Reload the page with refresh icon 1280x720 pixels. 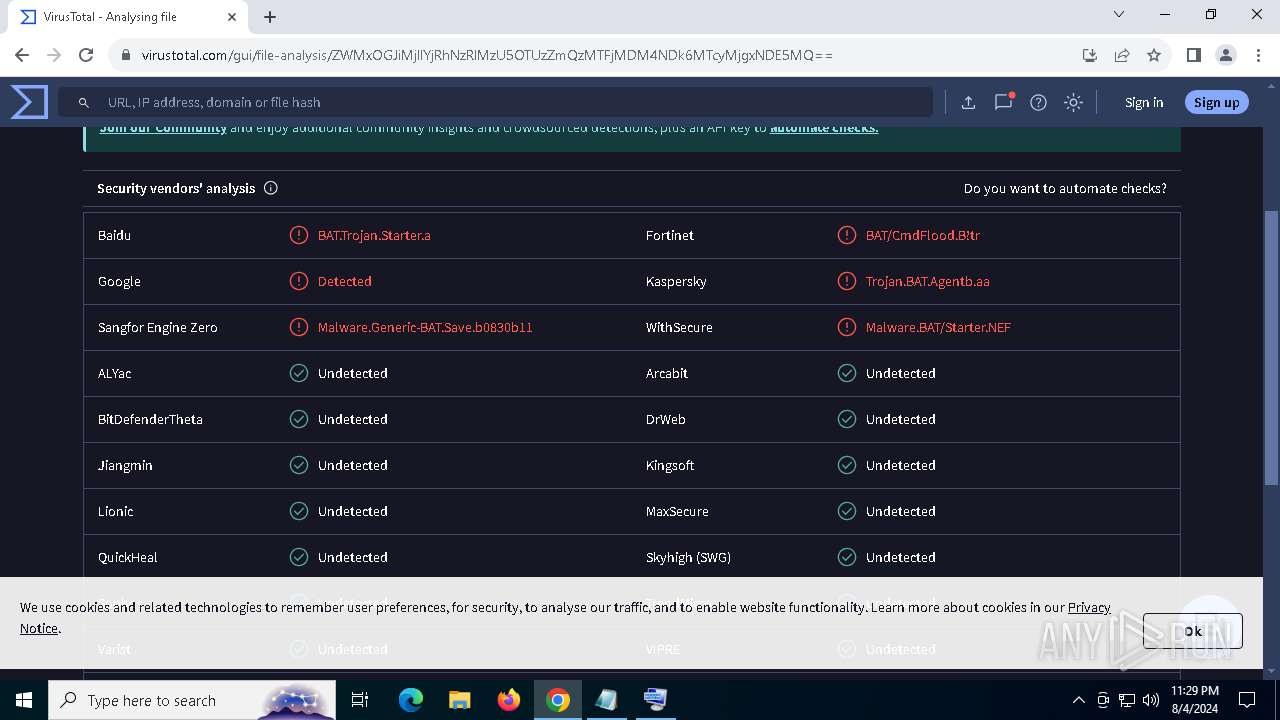click(x=86, y=55)
